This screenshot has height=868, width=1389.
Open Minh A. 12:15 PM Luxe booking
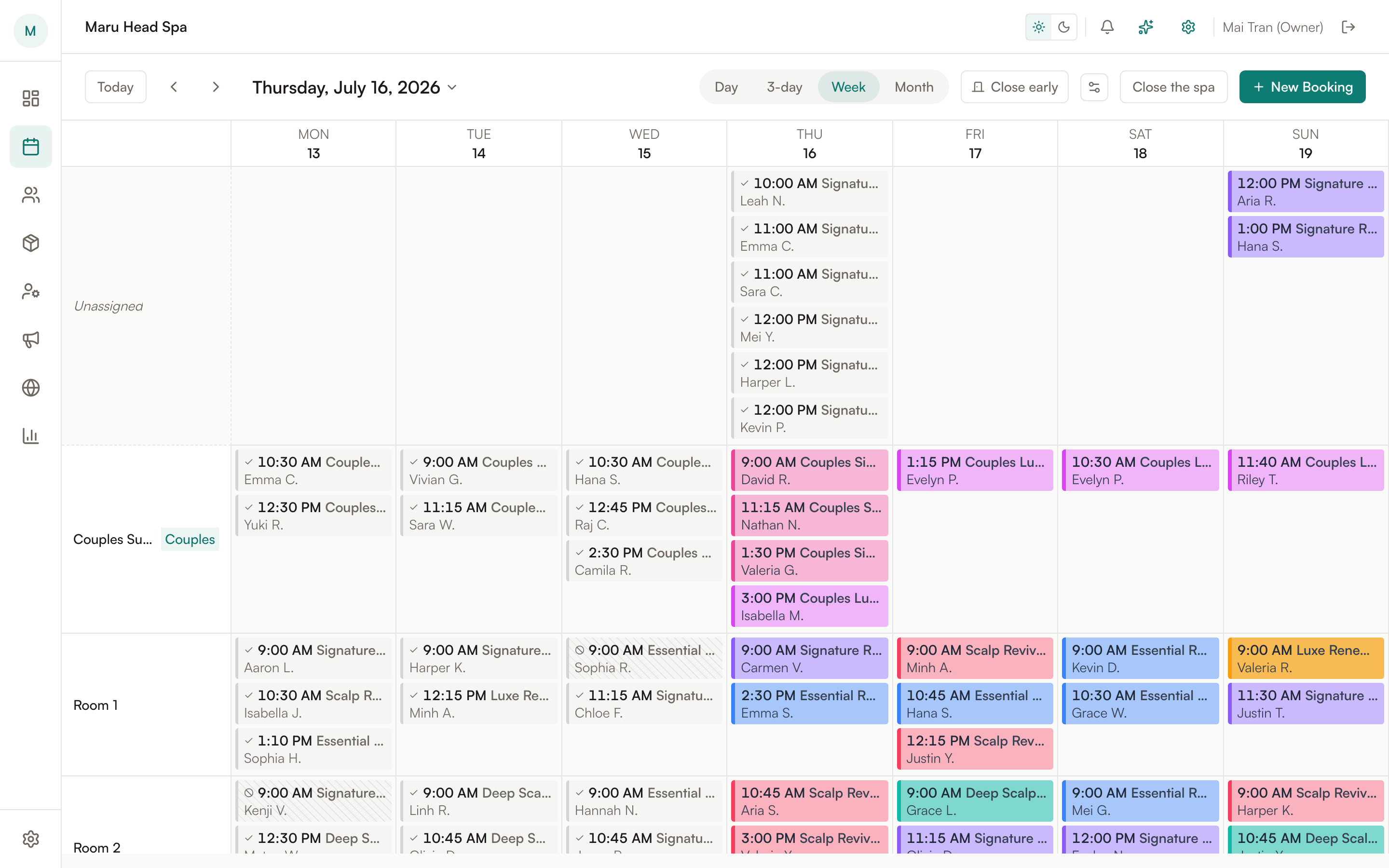tap(479, 704)
